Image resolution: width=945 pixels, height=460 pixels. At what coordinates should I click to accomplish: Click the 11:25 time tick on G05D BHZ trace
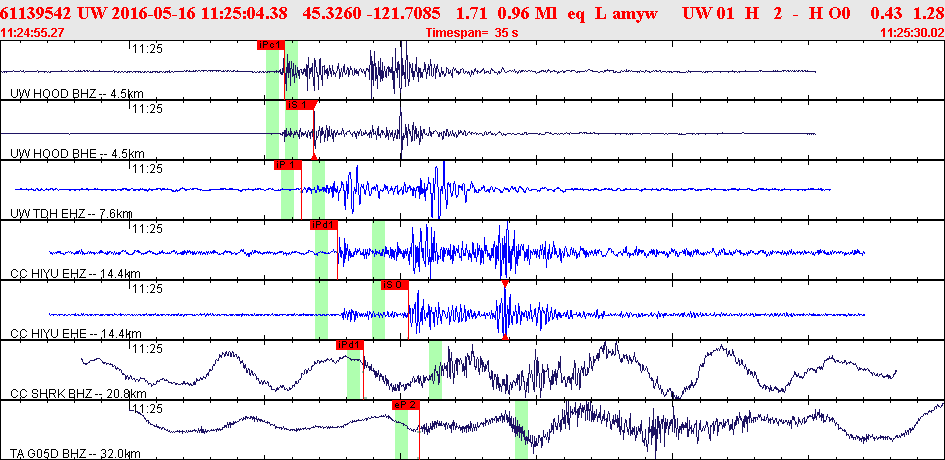148,409
